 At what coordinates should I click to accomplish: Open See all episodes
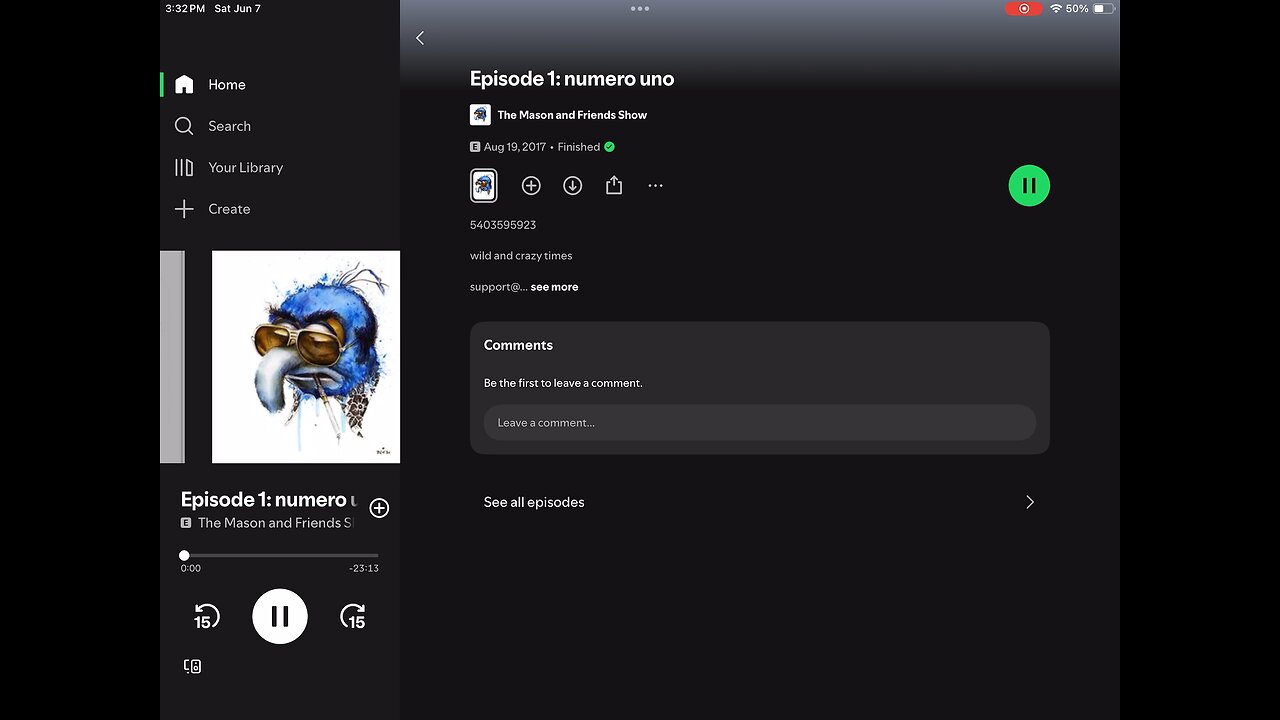point(760,502)
